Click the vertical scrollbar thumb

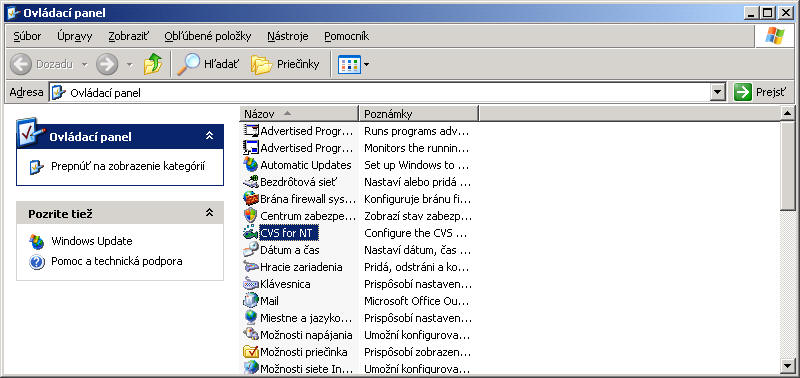point(788,166)
